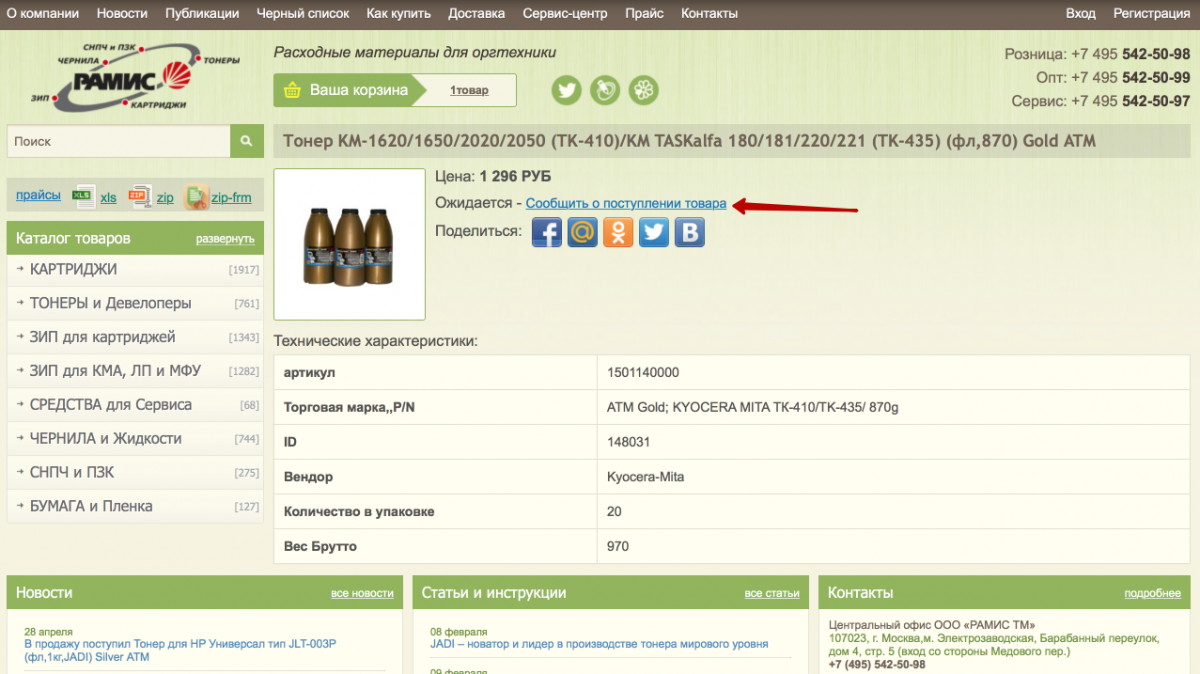Expand ЗИП для КМА, ЛП и МФУ category
The image size is (1200, 674).
click(135, 371)
